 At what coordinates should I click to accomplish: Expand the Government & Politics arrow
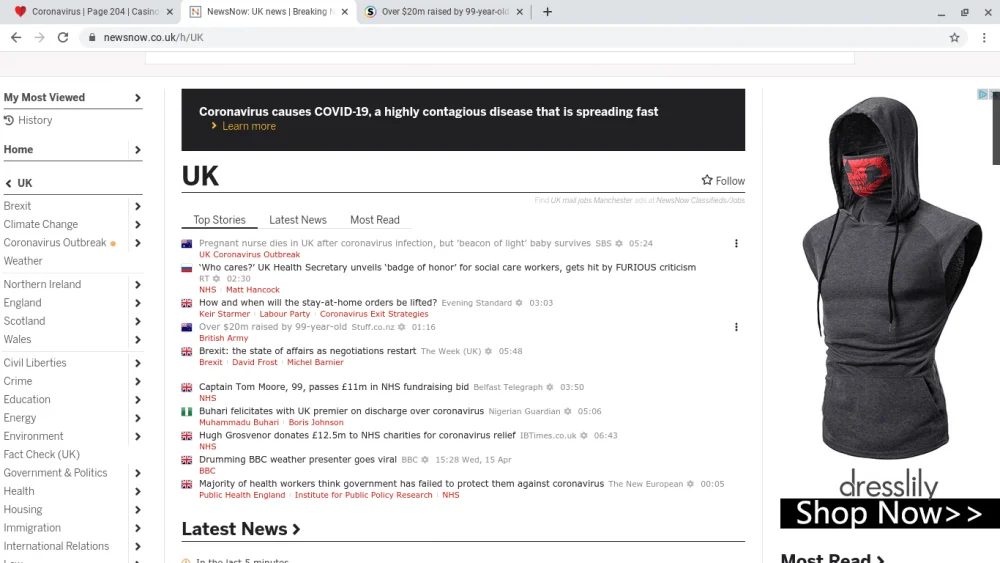[x=138, y=473]
